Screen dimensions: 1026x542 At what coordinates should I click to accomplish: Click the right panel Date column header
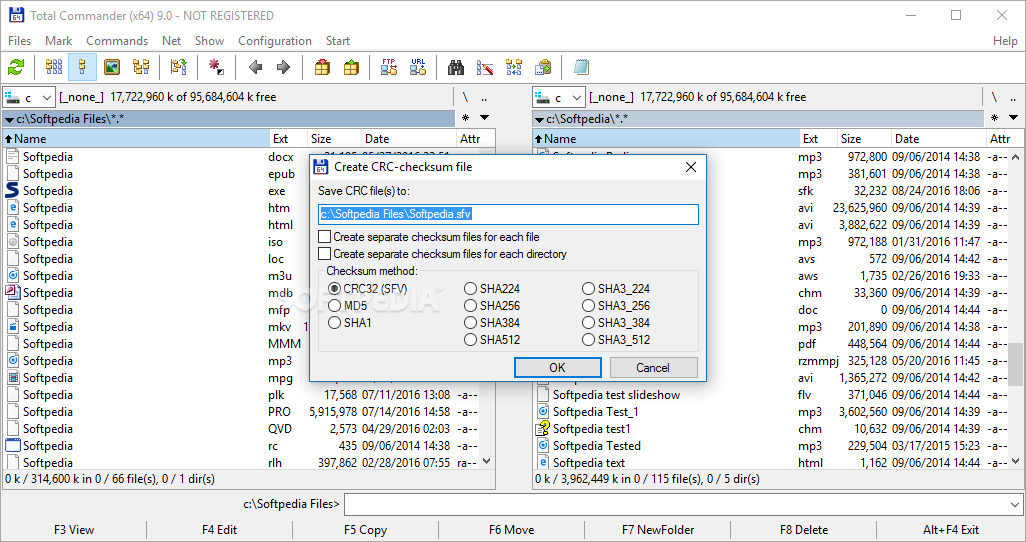click(938, 139)
